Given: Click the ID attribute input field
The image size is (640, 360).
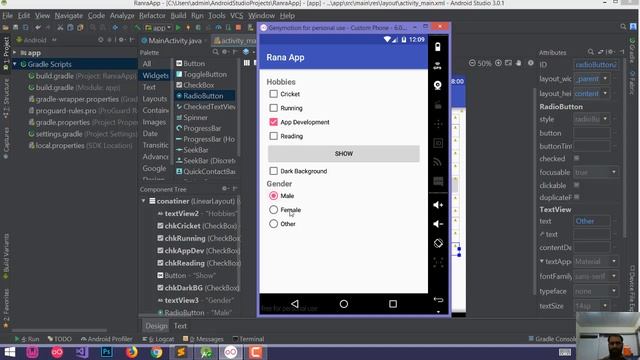Looking at the screenshot, I should point(596,64).
